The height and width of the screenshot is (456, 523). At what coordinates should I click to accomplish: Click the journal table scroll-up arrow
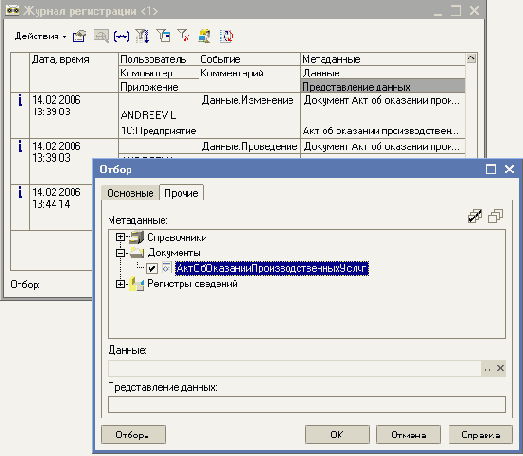click(x=471, y=59)
